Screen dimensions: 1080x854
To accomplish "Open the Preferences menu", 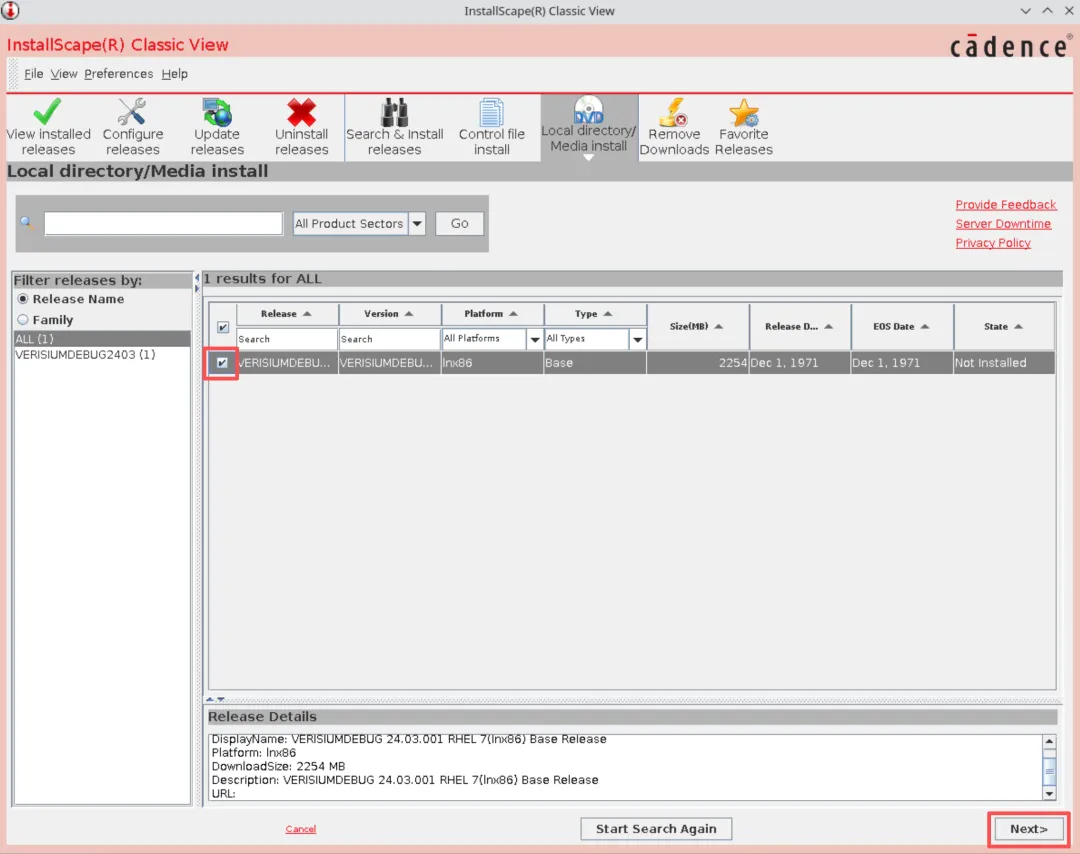I will tap(118, 74).
